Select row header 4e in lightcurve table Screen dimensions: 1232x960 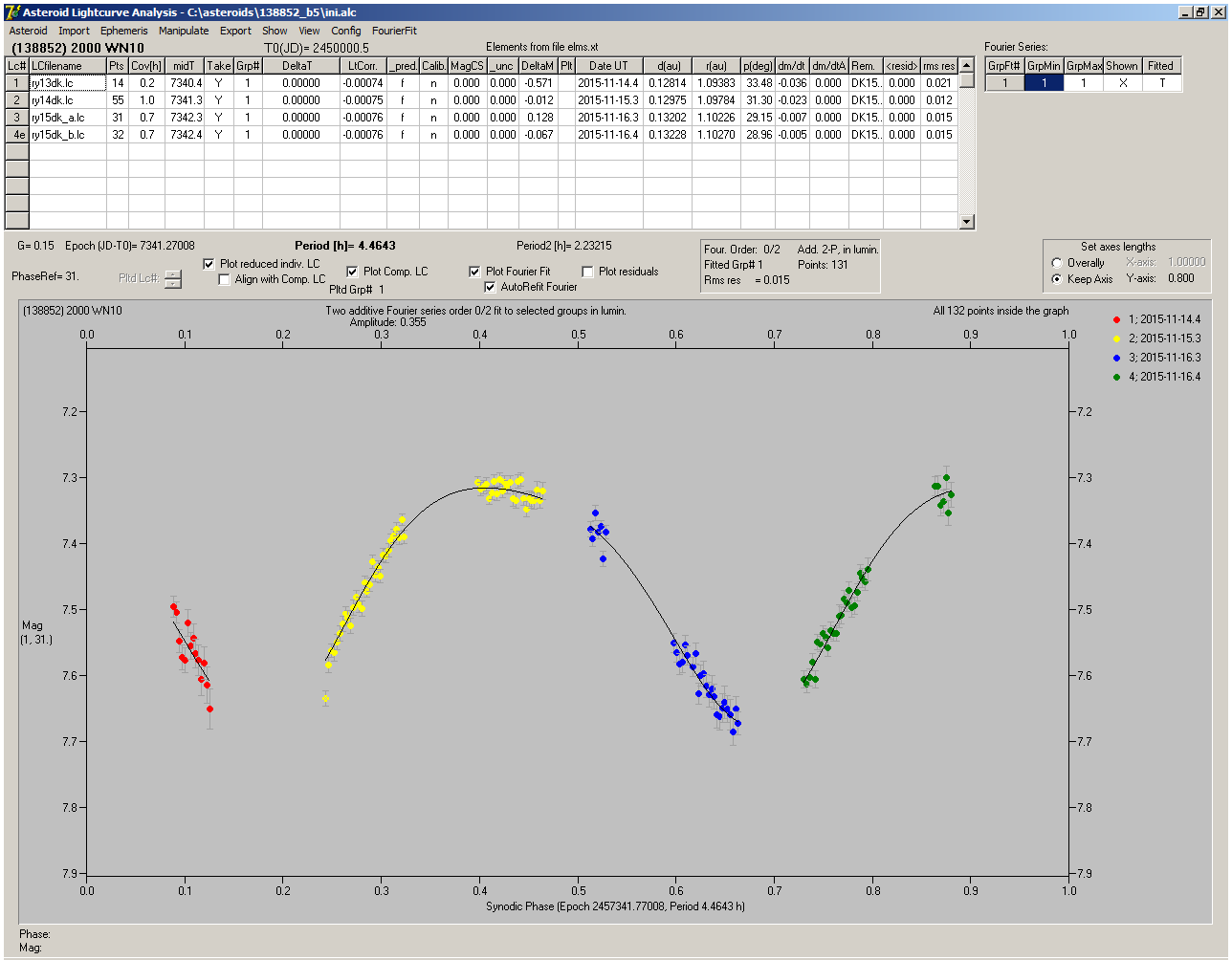click(17, 135)
